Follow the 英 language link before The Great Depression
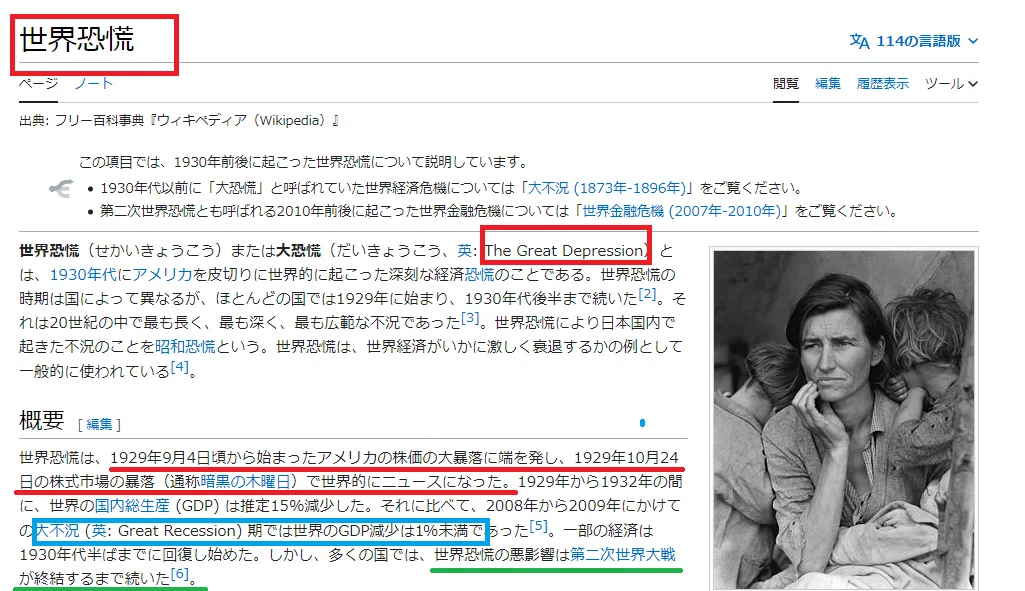 (464, 251)
